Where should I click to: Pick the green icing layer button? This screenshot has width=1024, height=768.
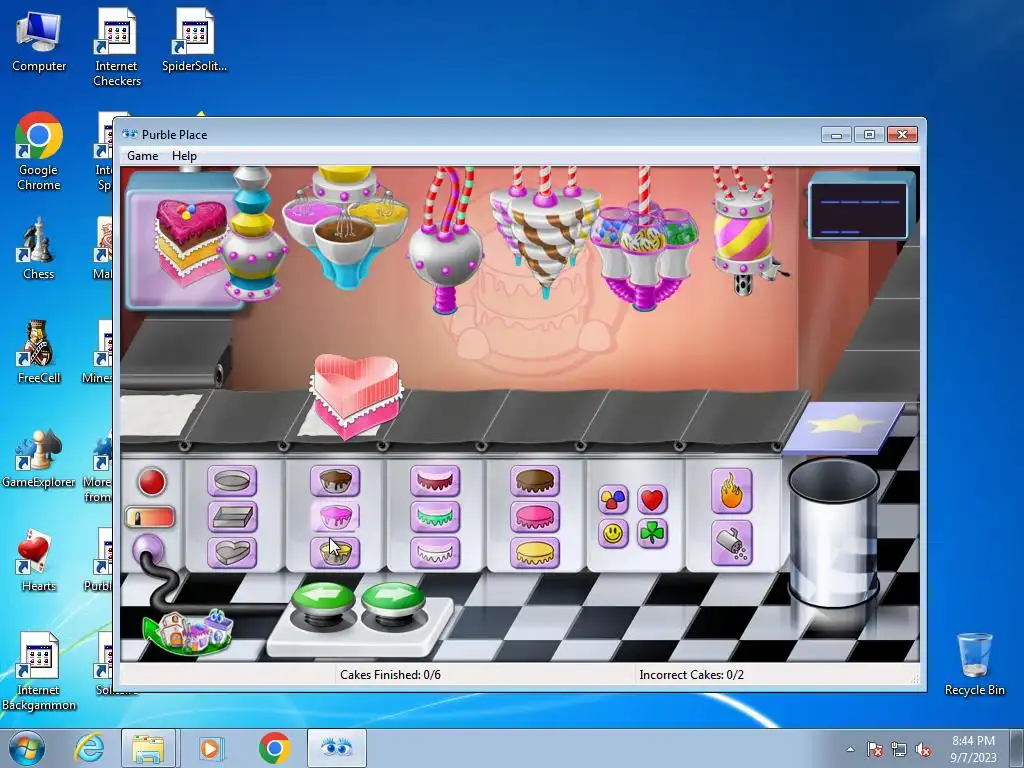[435, 517]
